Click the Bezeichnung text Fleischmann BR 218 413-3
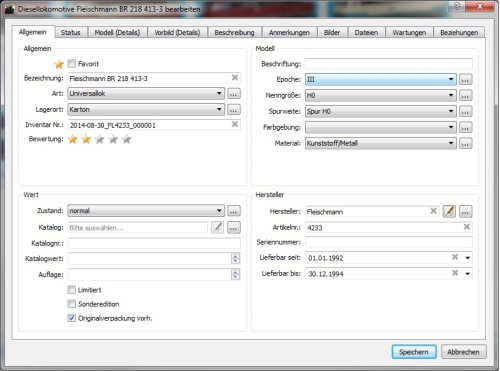Viewport: 500px width, 371px height. click(108, 79)
